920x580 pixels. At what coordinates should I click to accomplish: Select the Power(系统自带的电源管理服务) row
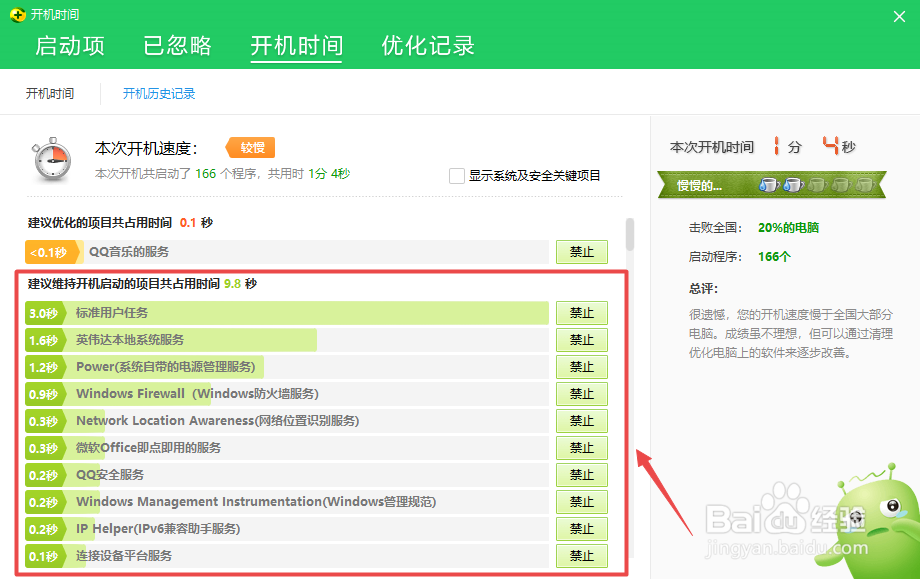pos(287,367)
